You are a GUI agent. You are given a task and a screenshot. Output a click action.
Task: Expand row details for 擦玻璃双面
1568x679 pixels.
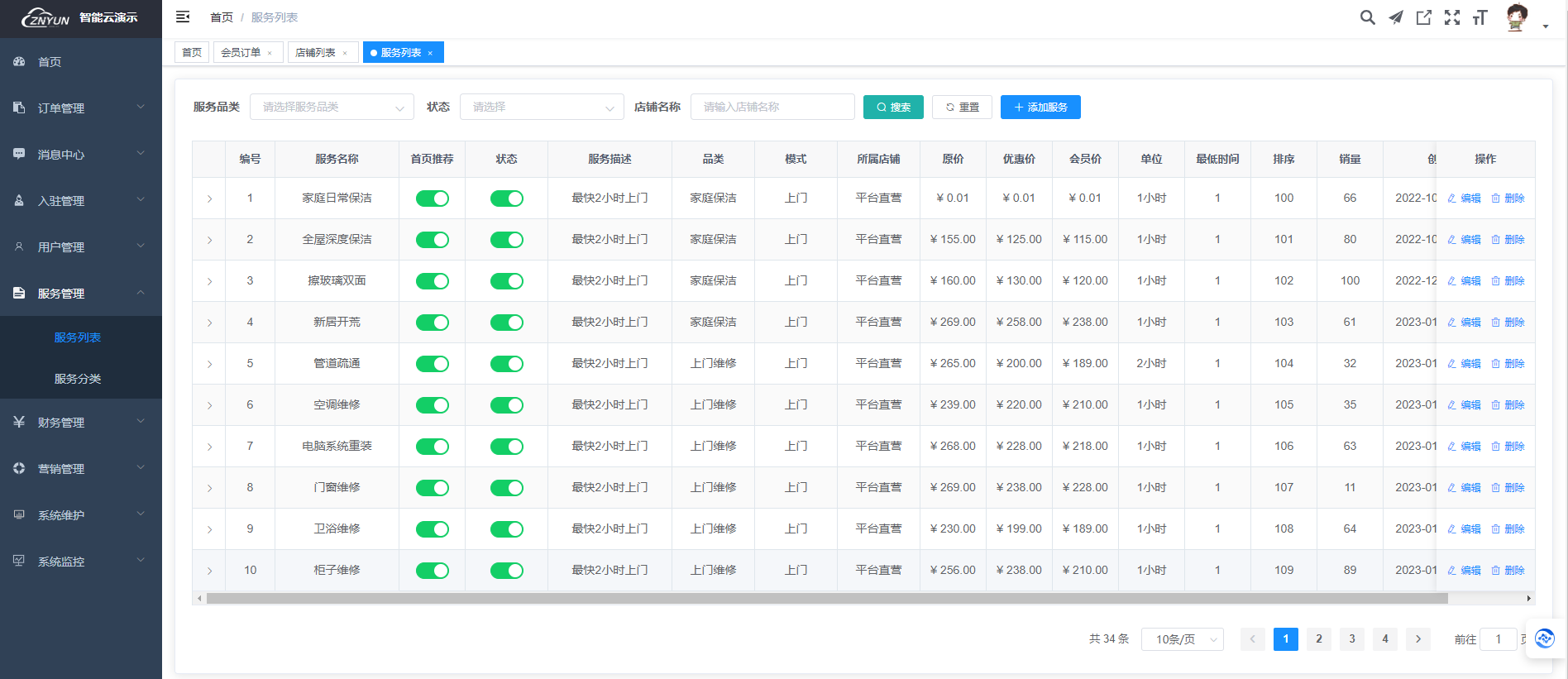[x=209, y=281]
